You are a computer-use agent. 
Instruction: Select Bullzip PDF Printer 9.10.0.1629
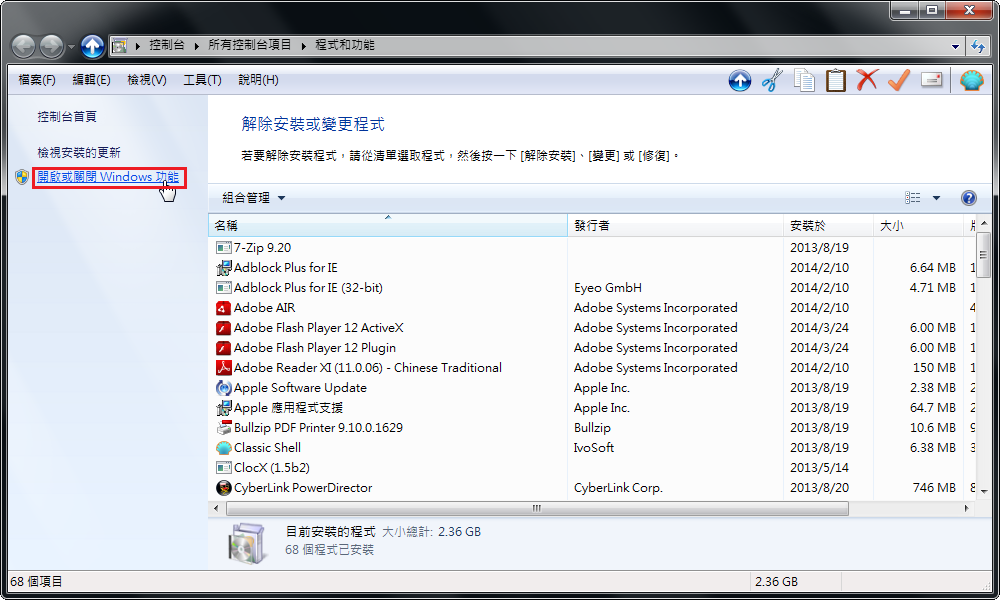click(318, 427)
